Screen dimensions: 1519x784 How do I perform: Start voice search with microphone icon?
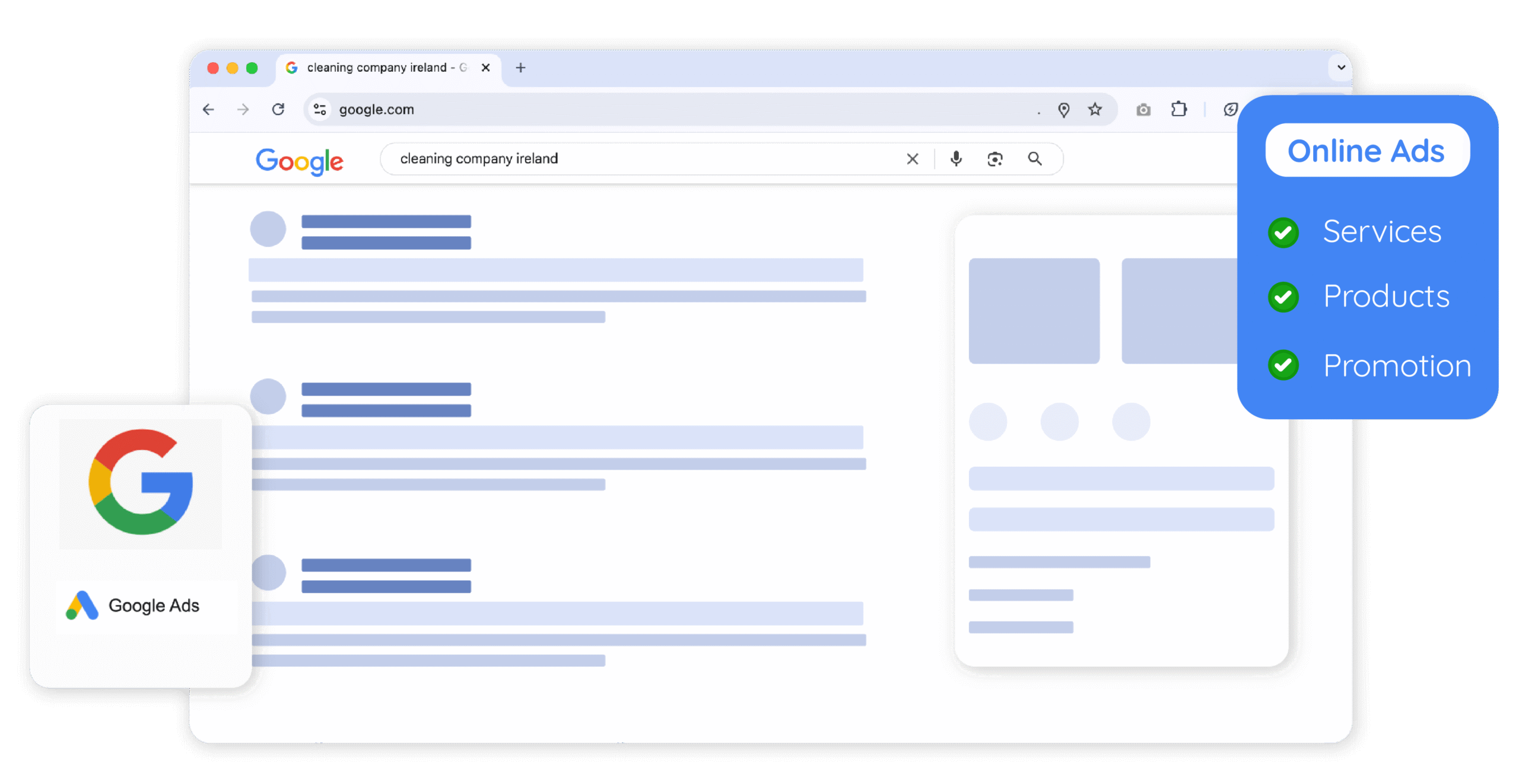[x=956, y=159]
